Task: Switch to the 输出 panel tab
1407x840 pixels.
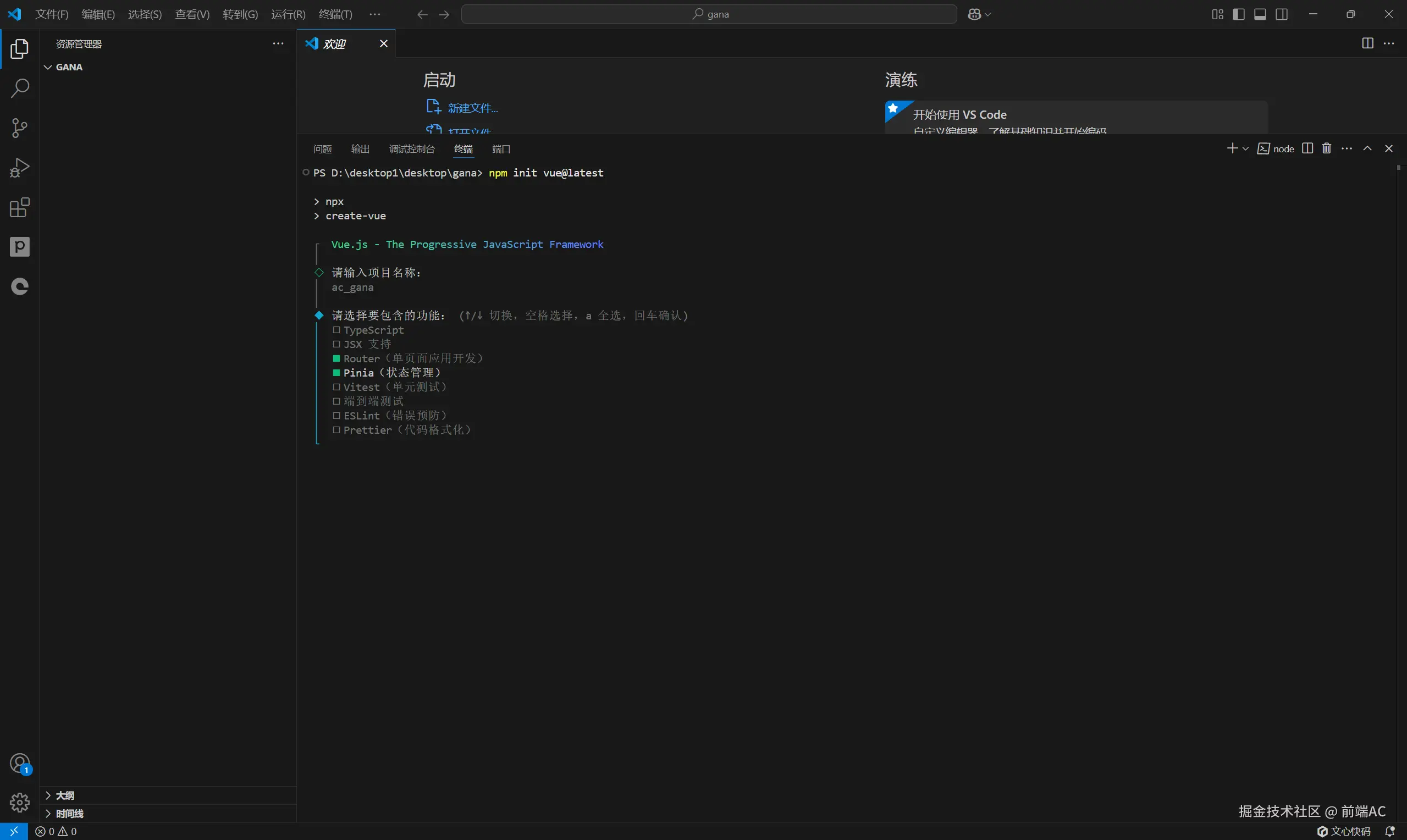Action: click(360, 149)
